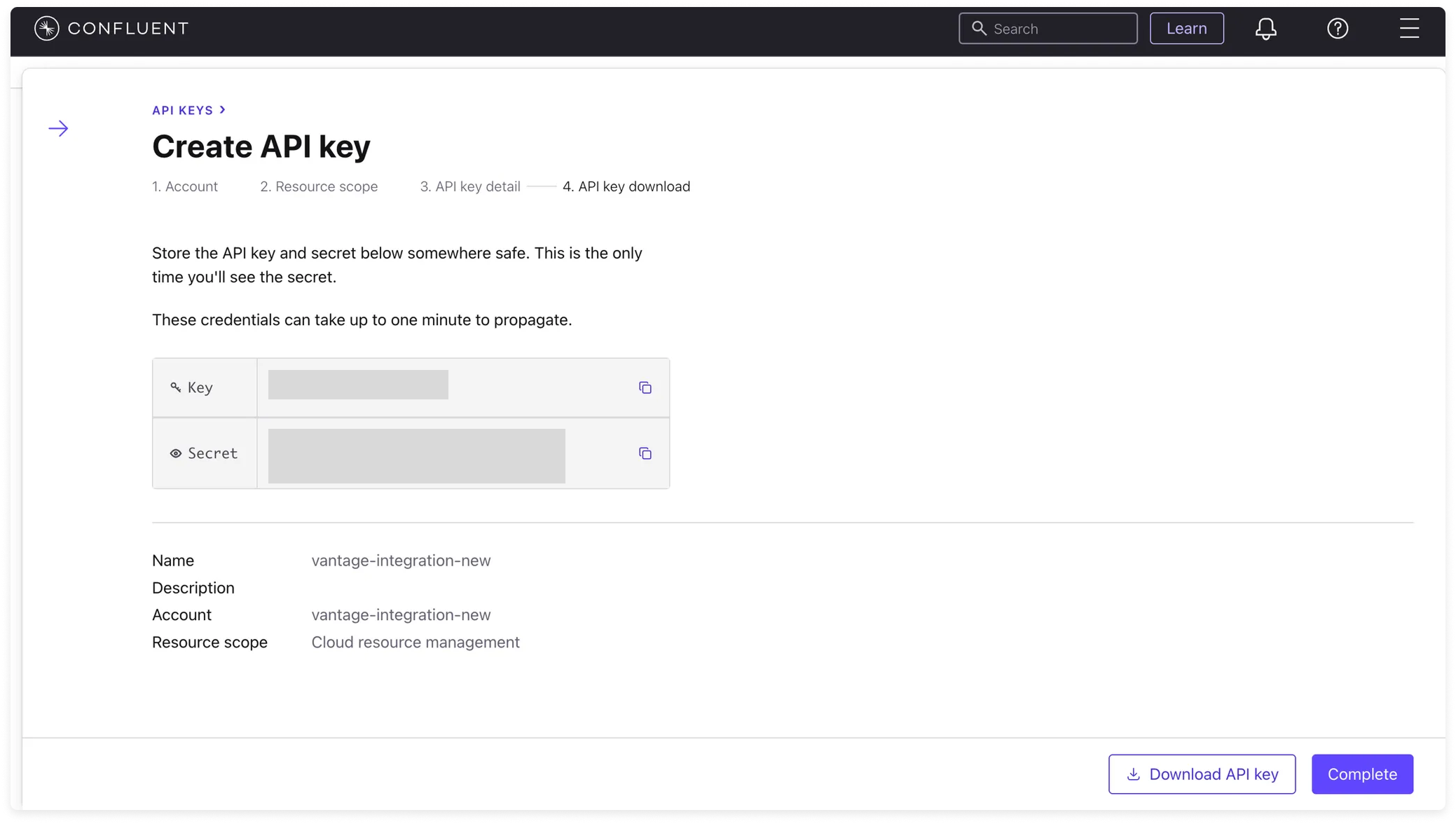The image size is (1456, 824).
Task: Click the CONFLUENT wordmark text
Action: [128, 29]
